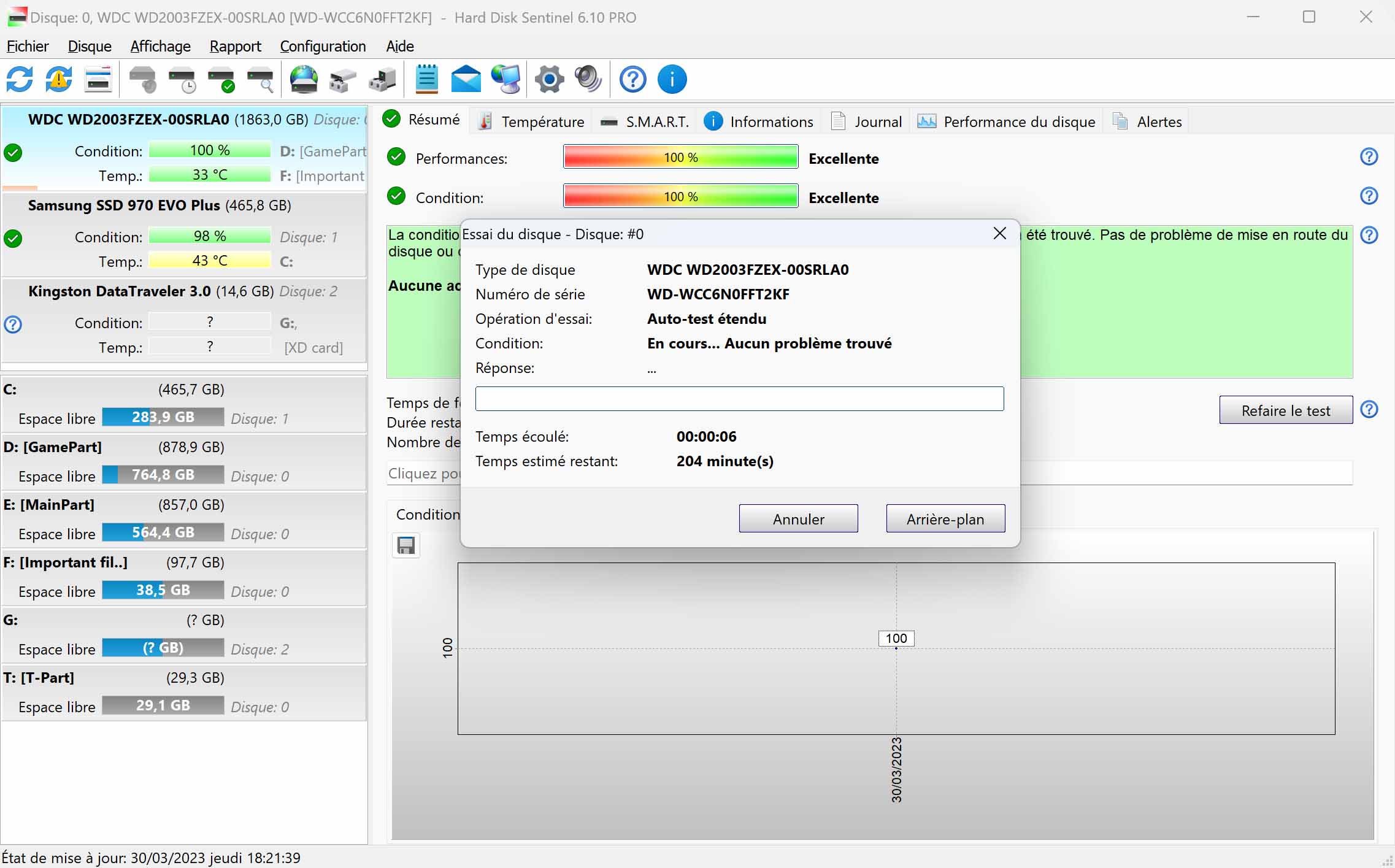Image resolution: width=1395 pixels, height=868 pixels.
Task: Open the Rapport menu
Action: pyautogui.click(x=235, y=47)
